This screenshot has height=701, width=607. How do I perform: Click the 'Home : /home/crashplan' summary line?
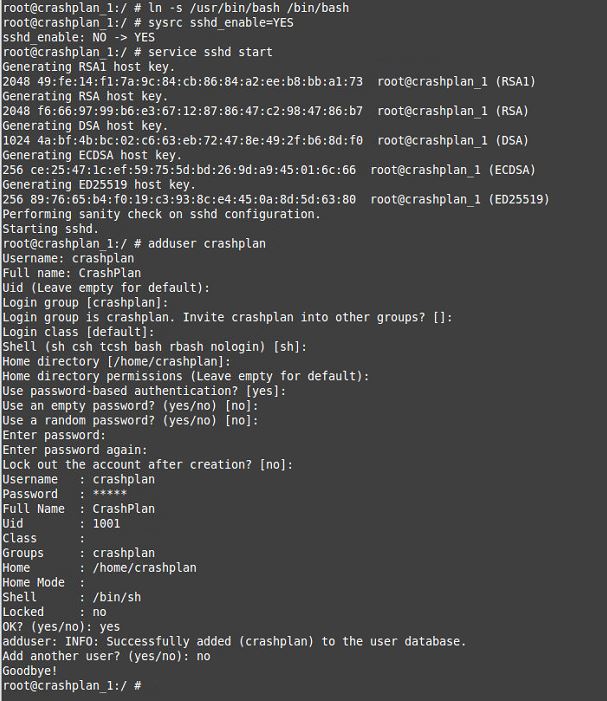[99, 568]
